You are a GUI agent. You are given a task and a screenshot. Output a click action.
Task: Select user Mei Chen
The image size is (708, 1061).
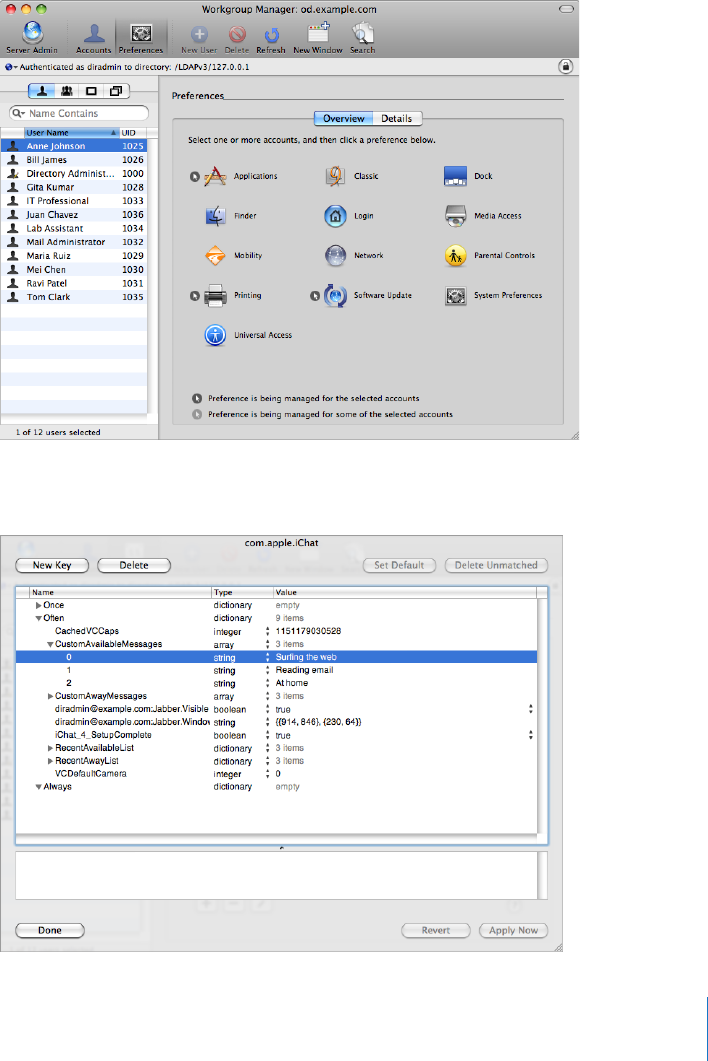click(74, 269)
